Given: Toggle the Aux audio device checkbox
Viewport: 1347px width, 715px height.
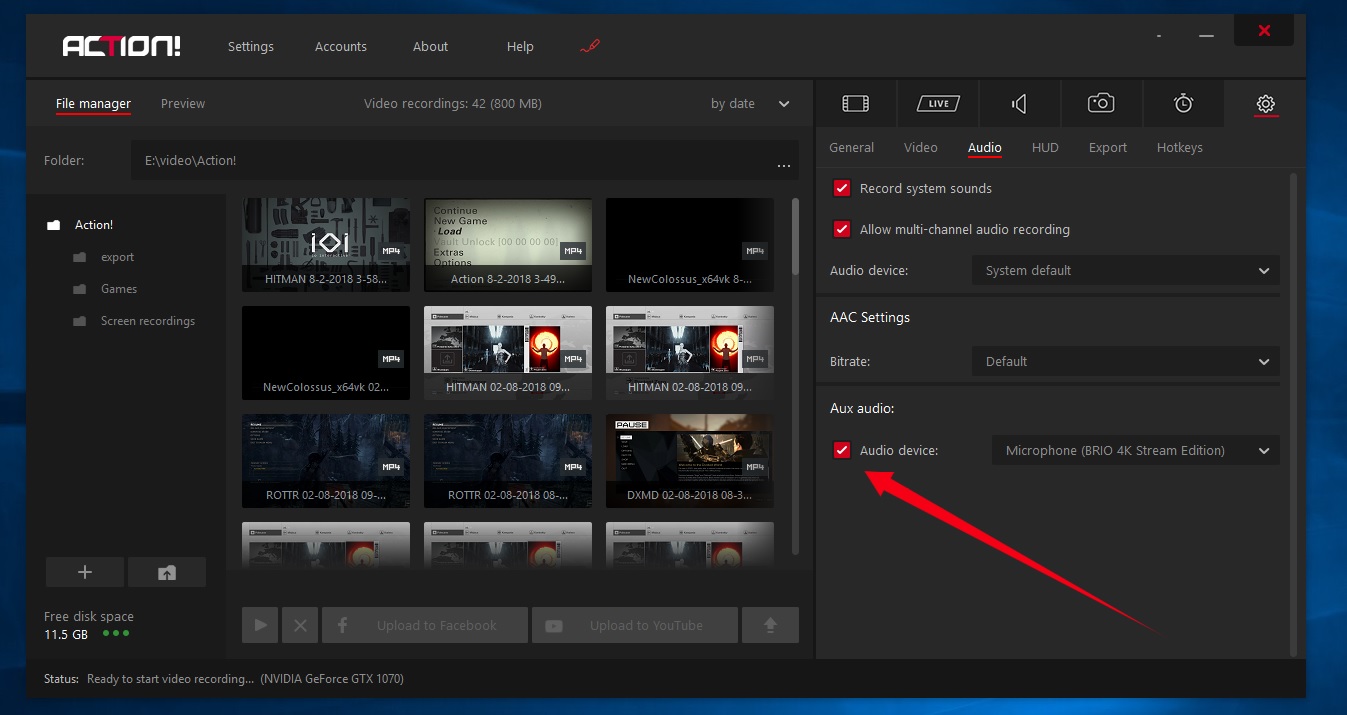Looking at the screenshot, I should tap(842, 450).
